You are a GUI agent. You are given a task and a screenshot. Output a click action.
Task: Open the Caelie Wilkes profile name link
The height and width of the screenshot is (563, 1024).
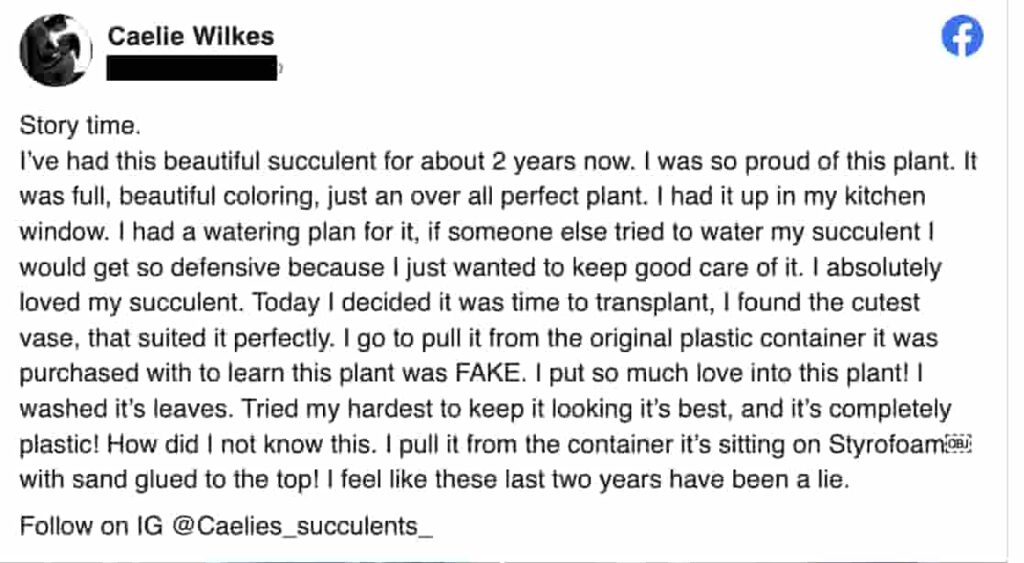coord(191,36)
